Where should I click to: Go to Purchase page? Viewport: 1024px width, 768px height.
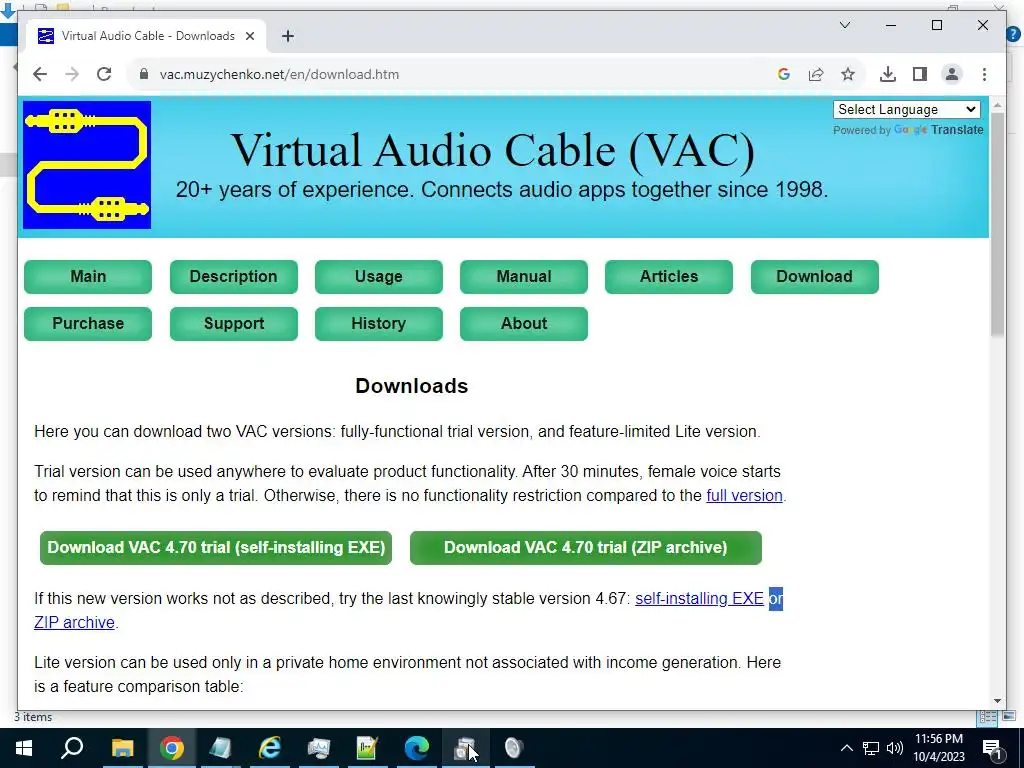pyautogui.click(x=88, y=324)
